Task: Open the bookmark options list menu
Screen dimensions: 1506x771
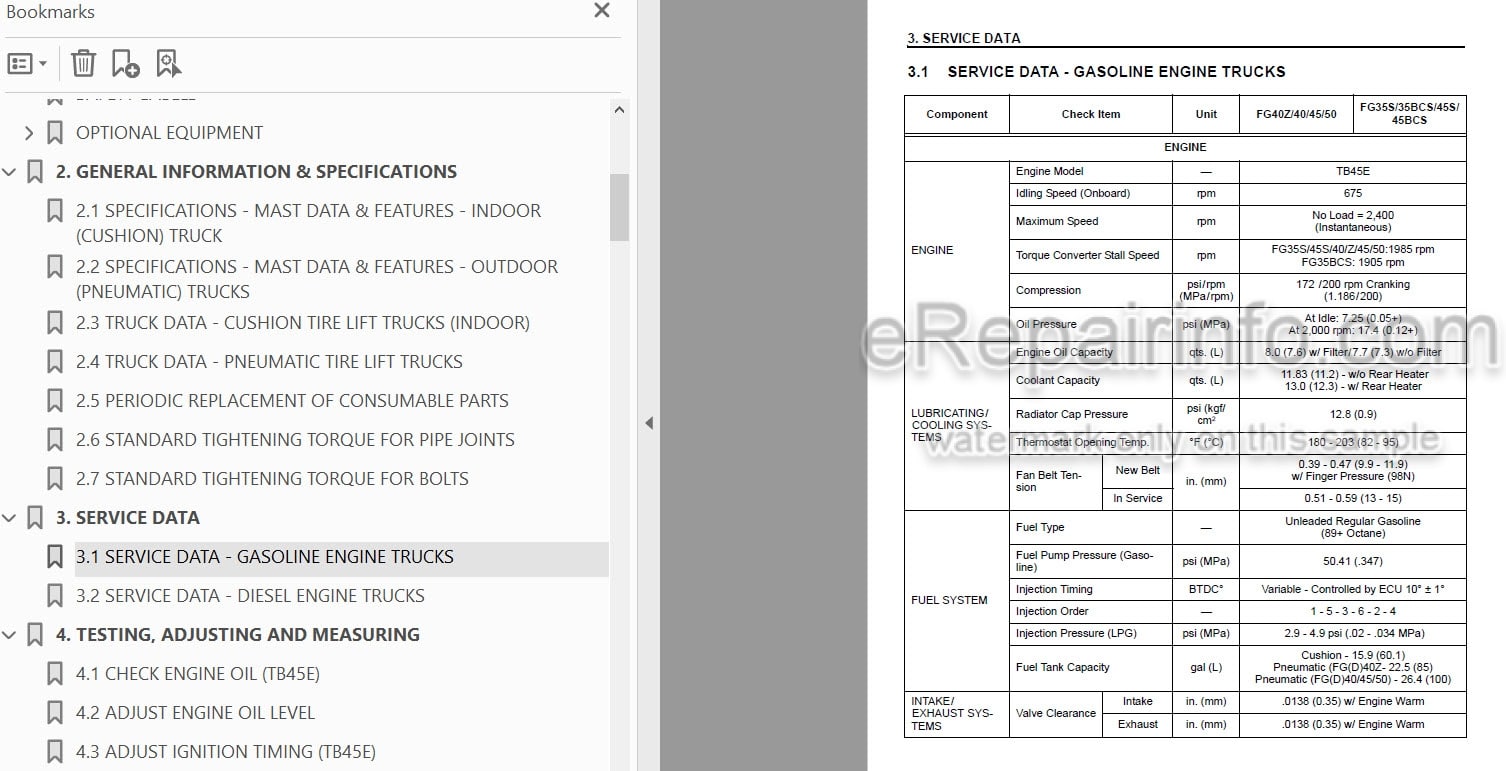Action: (27, 64)
